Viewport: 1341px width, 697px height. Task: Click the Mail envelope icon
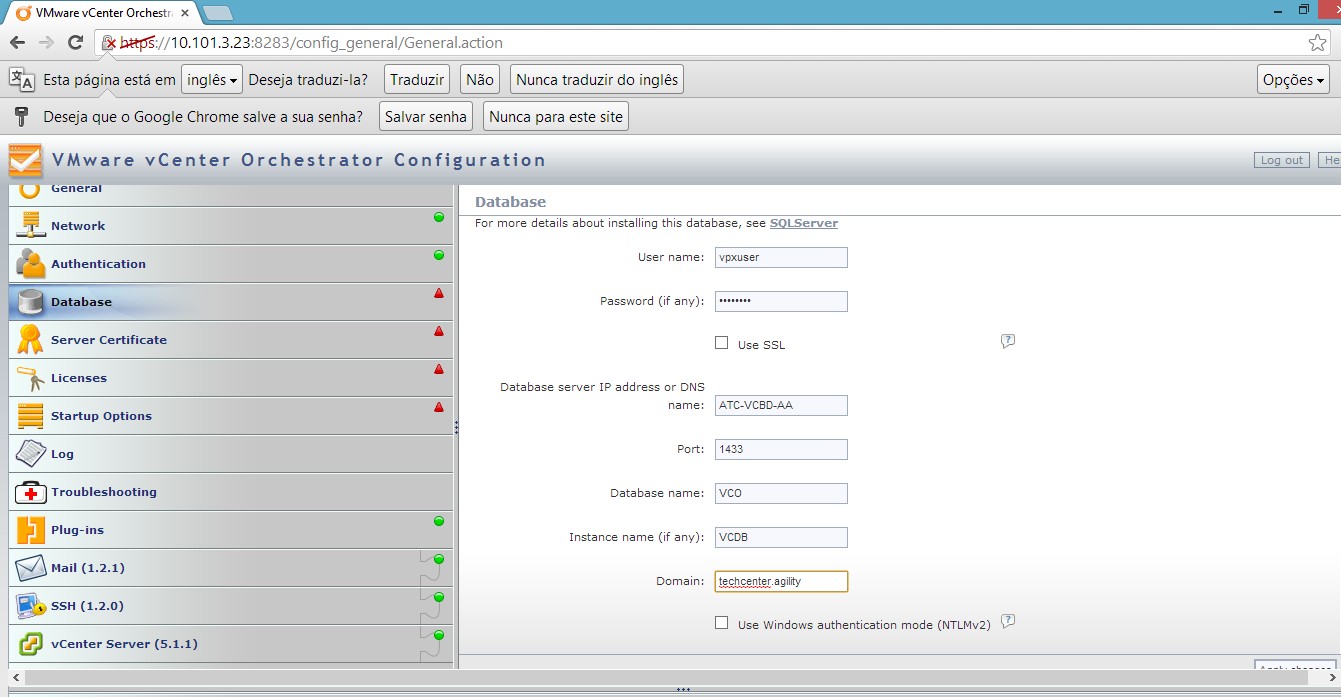click(31, 568)
